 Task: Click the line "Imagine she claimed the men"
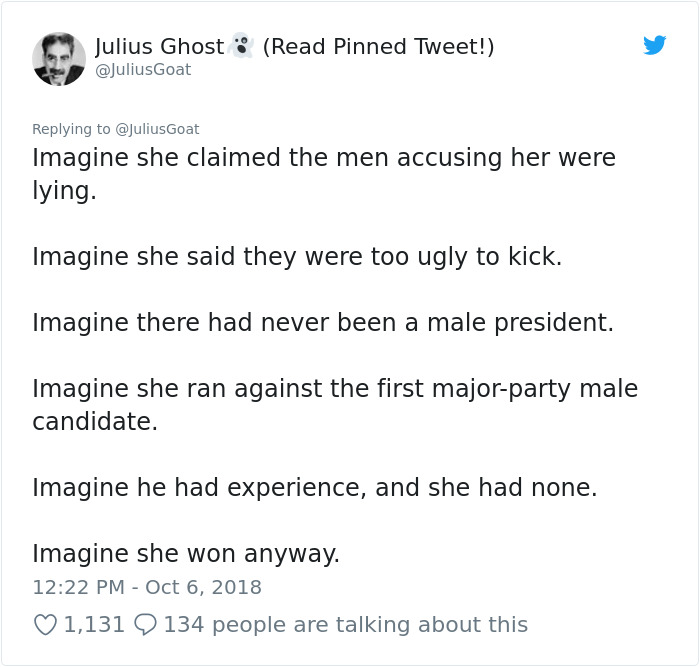pyautogui.click(x=323, y=158)
